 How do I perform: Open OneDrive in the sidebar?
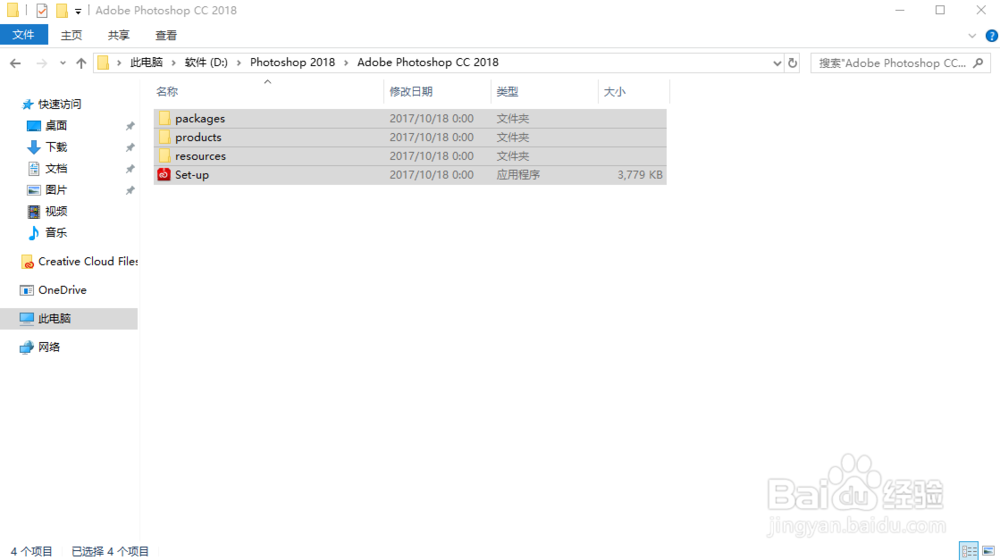tap(62, 290)
